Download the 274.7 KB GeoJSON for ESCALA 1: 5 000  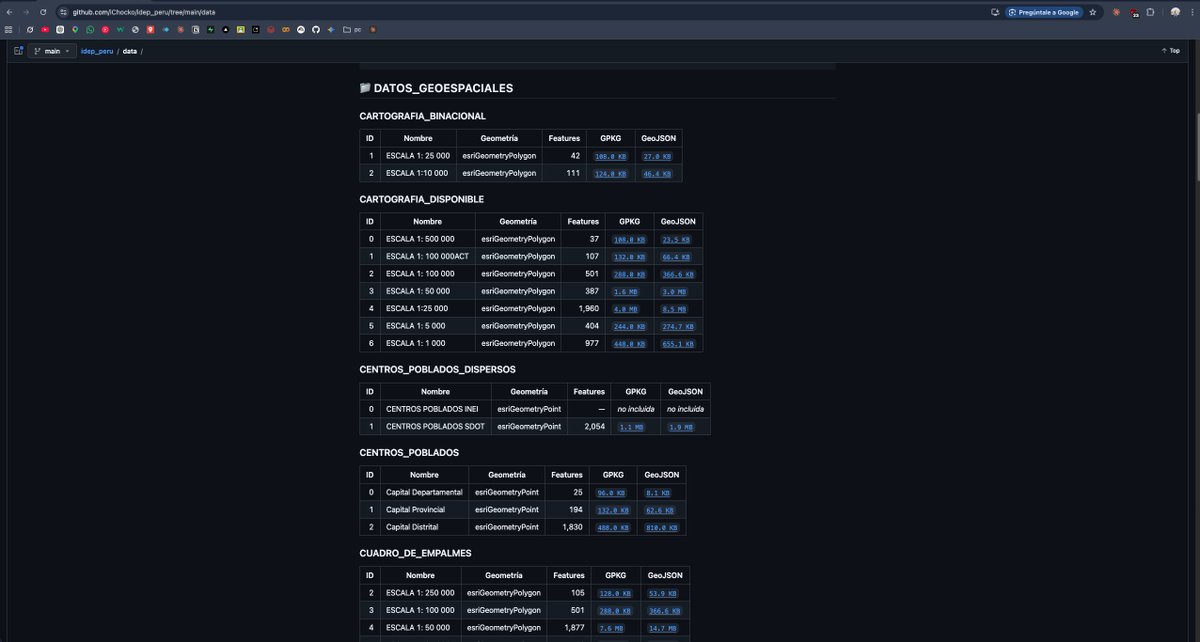point(677,326)
